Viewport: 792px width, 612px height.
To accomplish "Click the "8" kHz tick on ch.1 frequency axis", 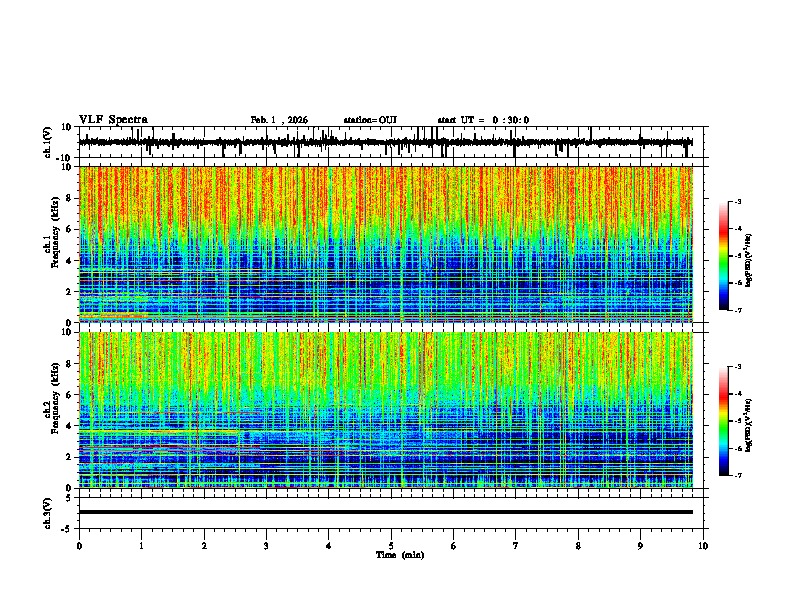I will [69, 198].
